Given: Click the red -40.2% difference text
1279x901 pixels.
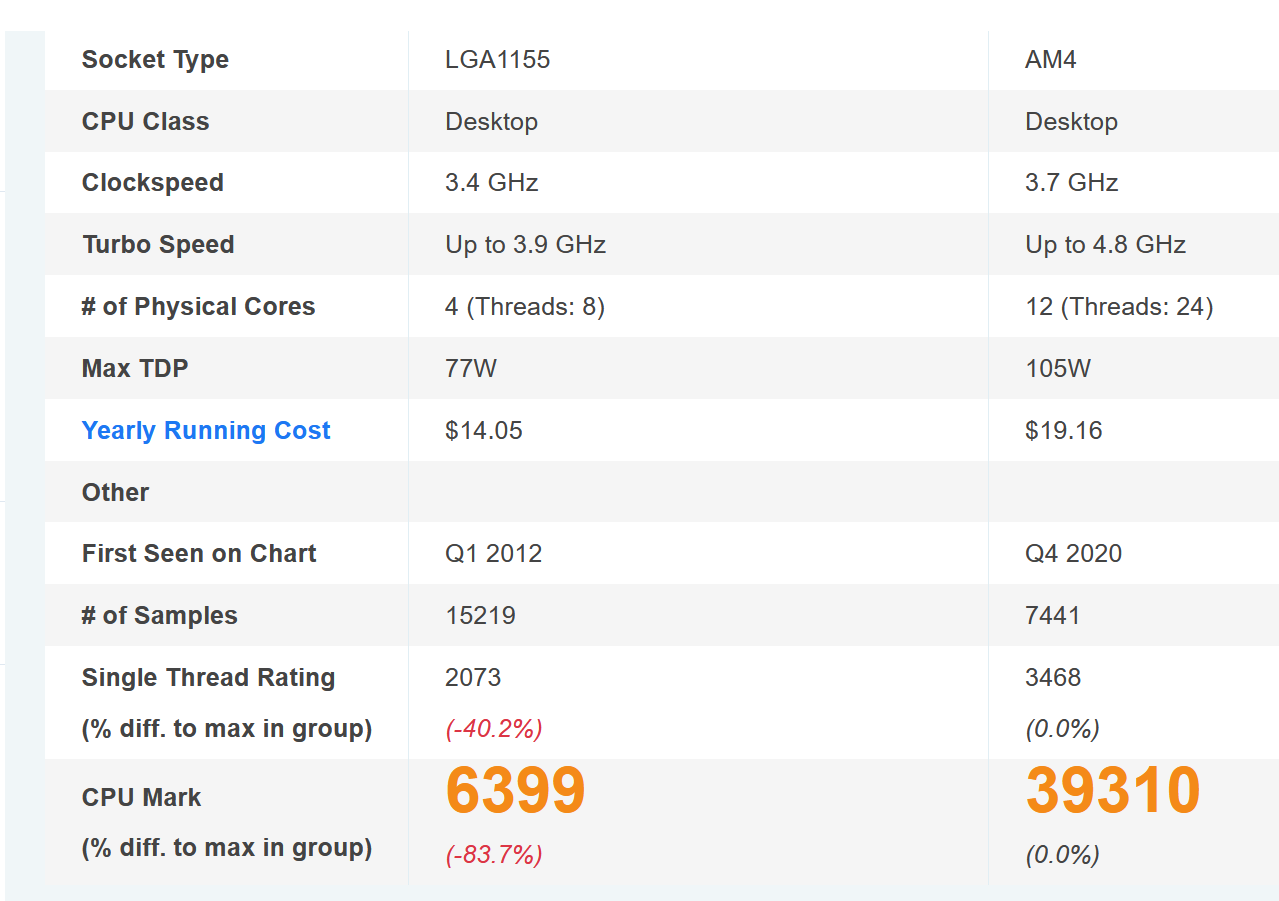Looking at the screenshot, I should pos(494,729).
